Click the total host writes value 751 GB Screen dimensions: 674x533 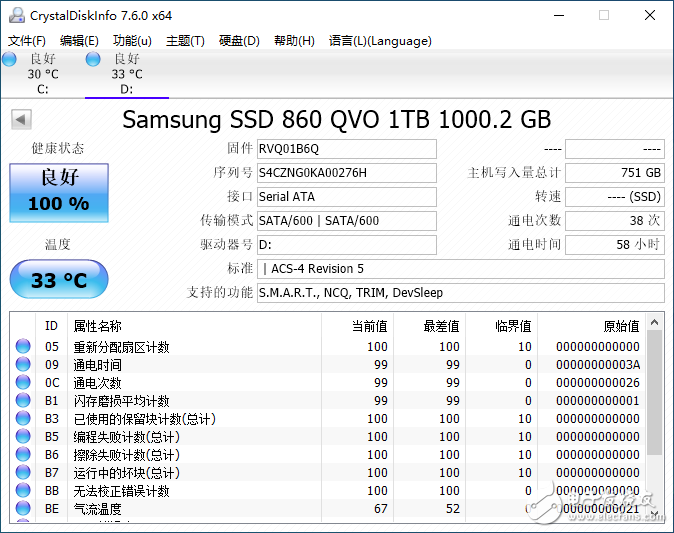615,173
